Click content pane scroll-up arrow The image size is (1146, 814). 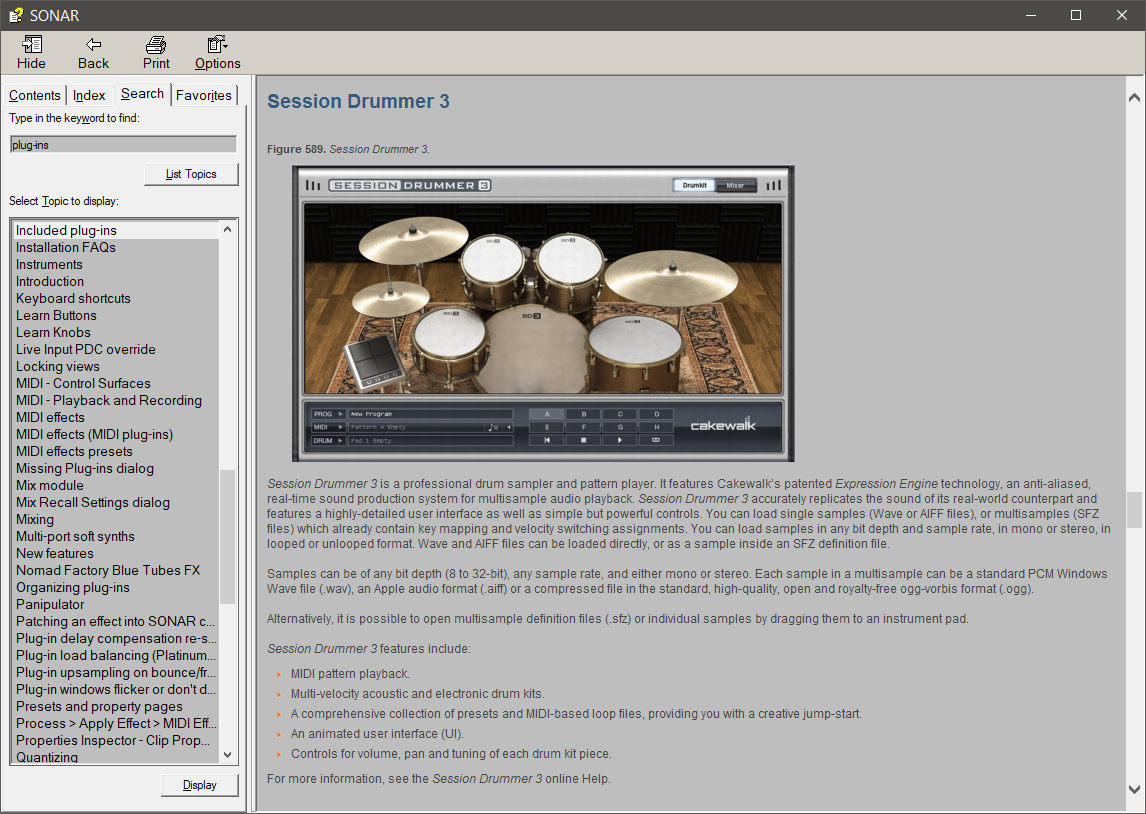pos(1134,97)
